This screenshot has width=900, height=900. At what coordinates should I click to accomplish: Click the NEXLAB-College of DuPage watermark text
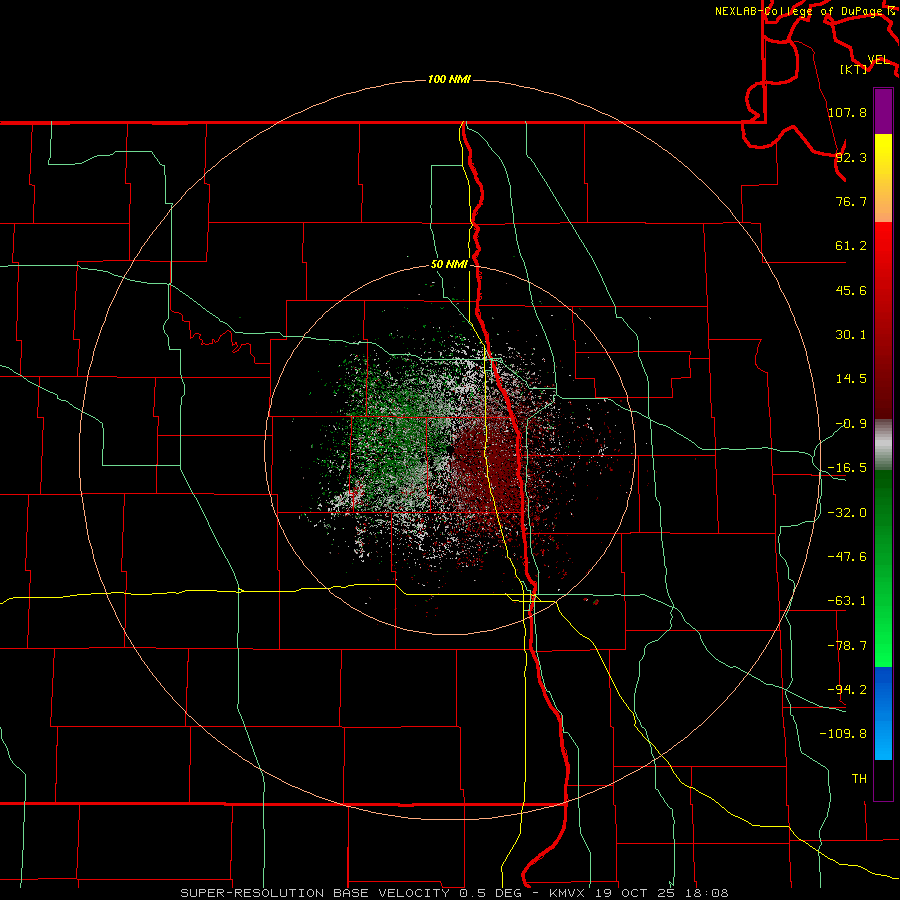(800, 11)
